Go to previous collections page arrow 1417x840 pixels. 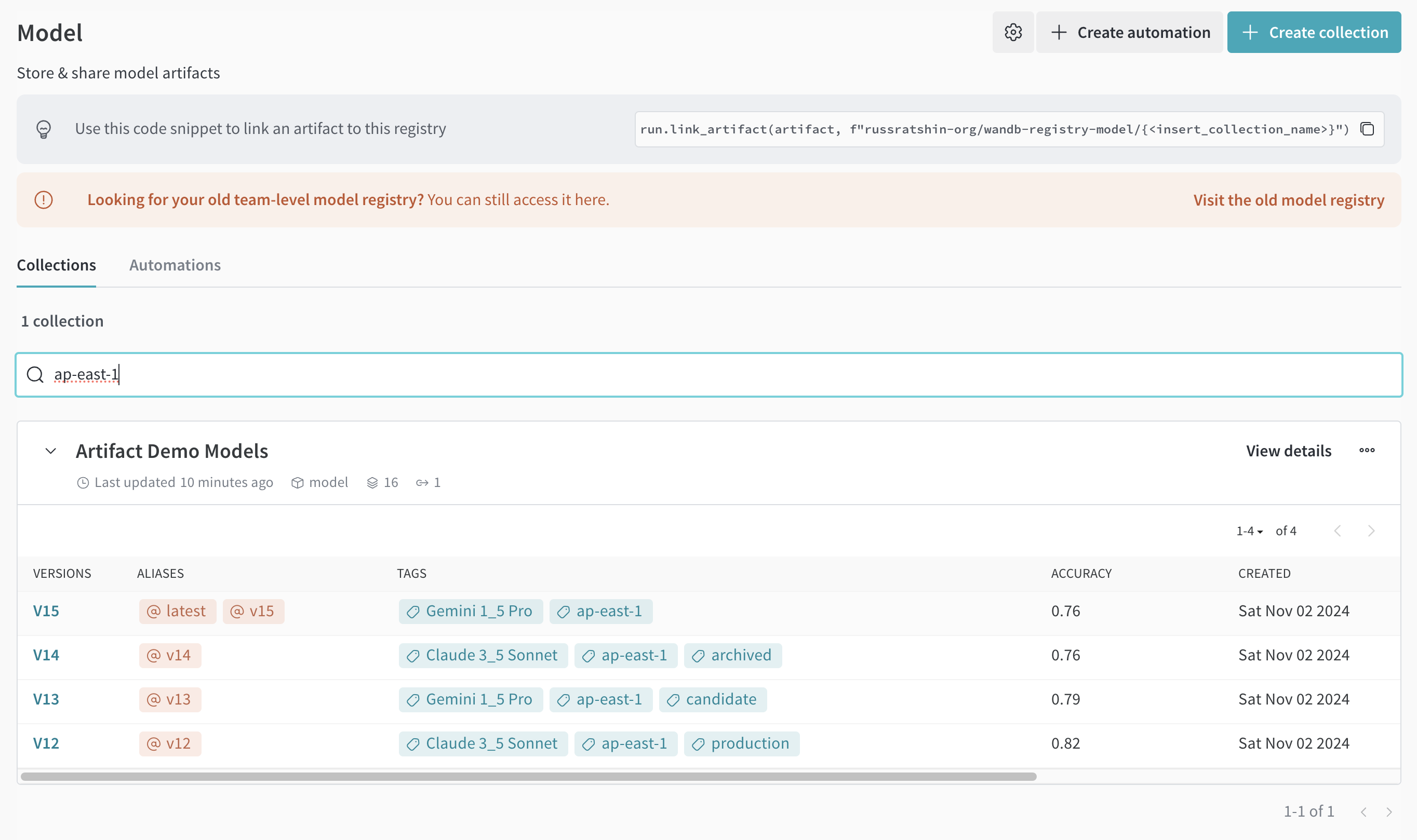[x=1364, y=811]
